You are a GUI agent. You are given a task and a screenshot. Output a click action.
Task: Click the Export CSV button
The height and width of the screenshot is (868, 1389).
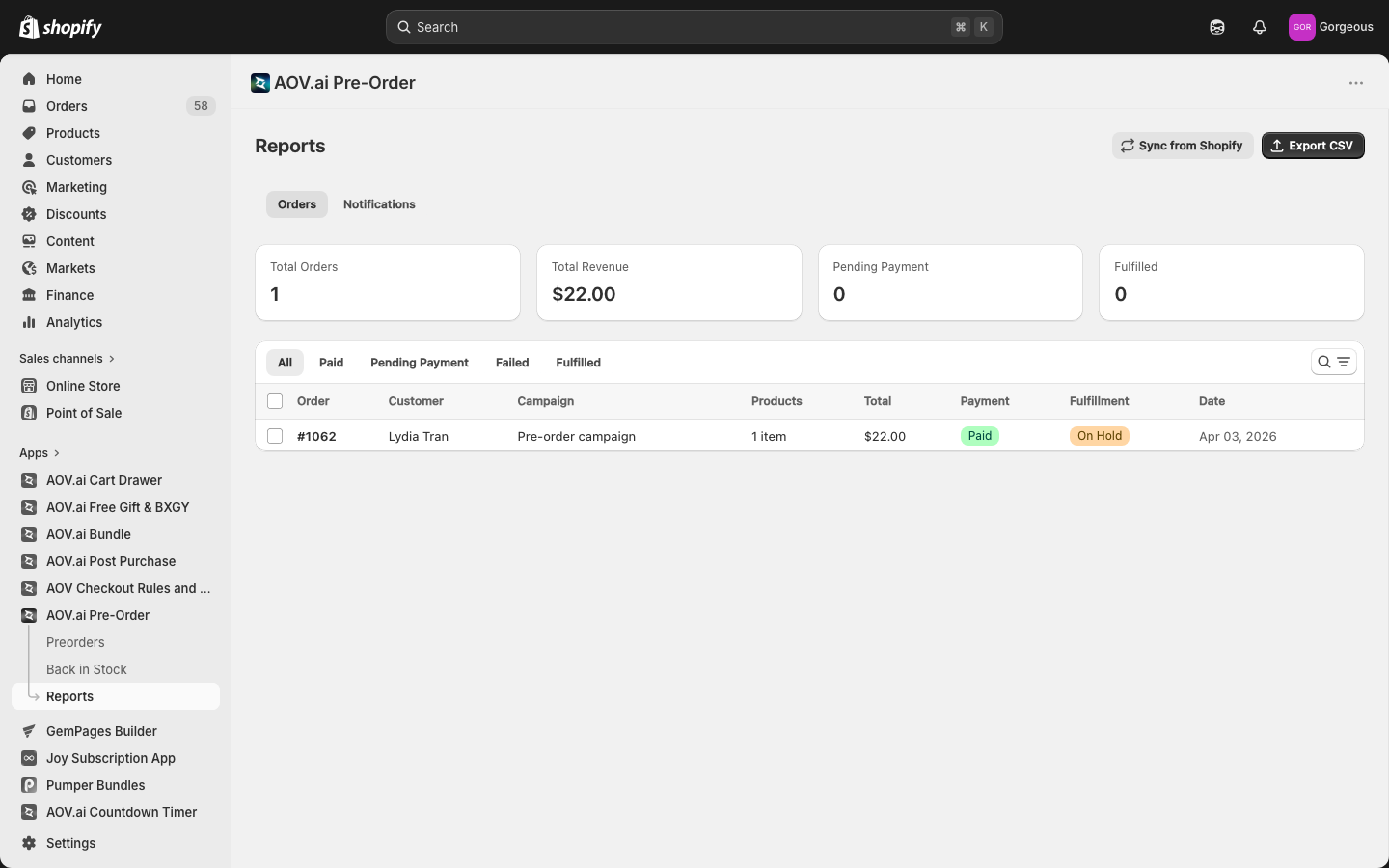tap(1313, 146)
